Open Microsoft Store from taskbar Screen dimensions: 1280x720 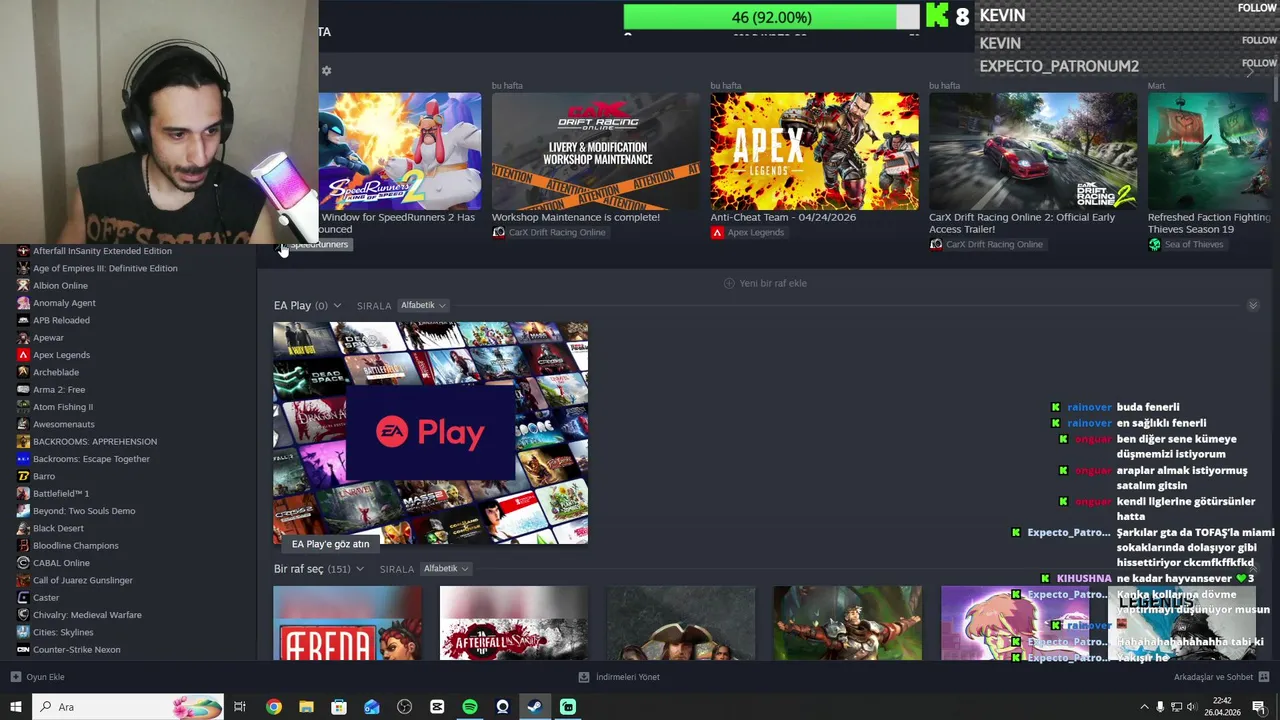339,707
